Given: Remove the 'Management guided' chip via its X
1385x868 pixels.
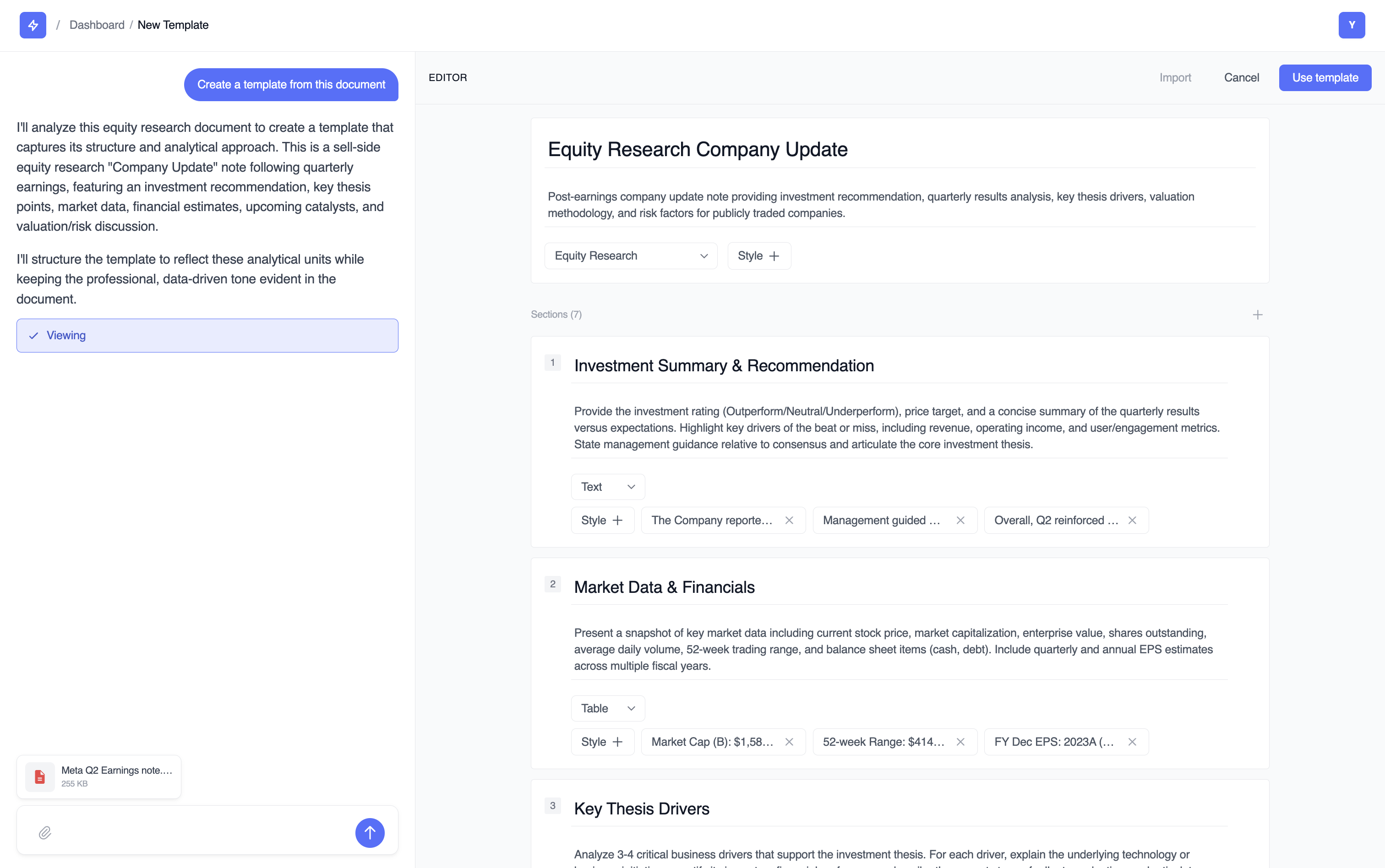Looking at the screenshot, I should pyautogui.click(x=960, y=520).
